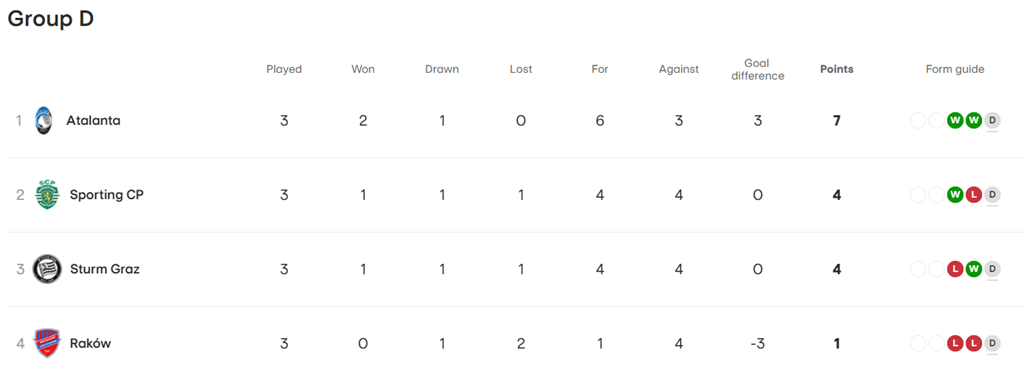Click Sturm Graz's green win form badge

(974, 269)
